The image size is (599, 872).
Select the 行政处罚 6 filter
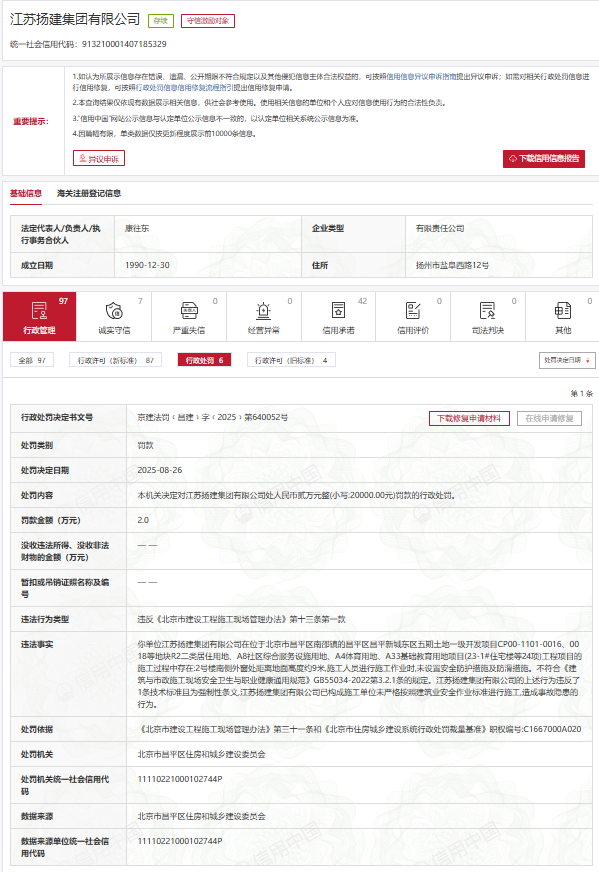coord(204,360)
